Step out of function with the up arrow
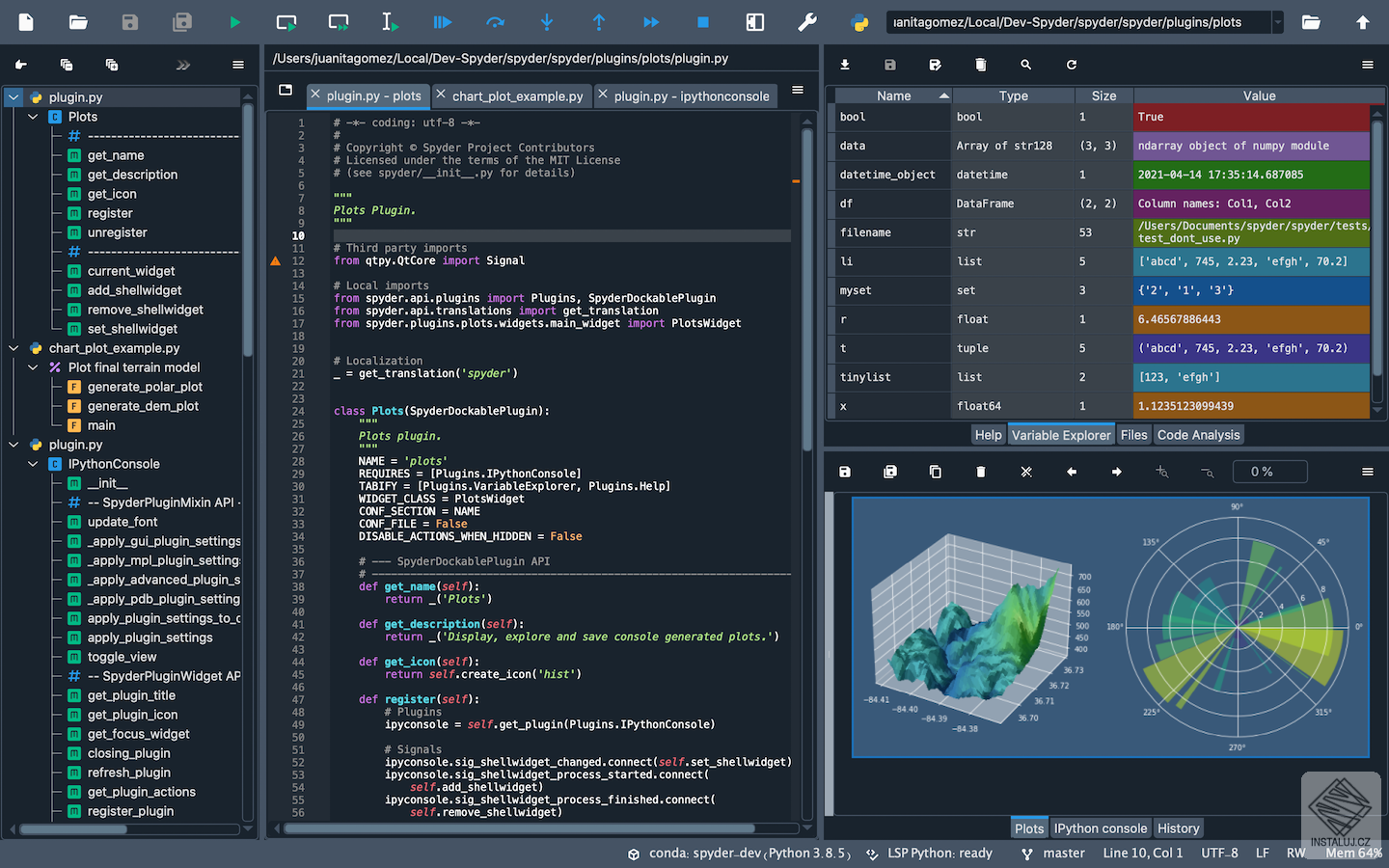 [599, 22]
